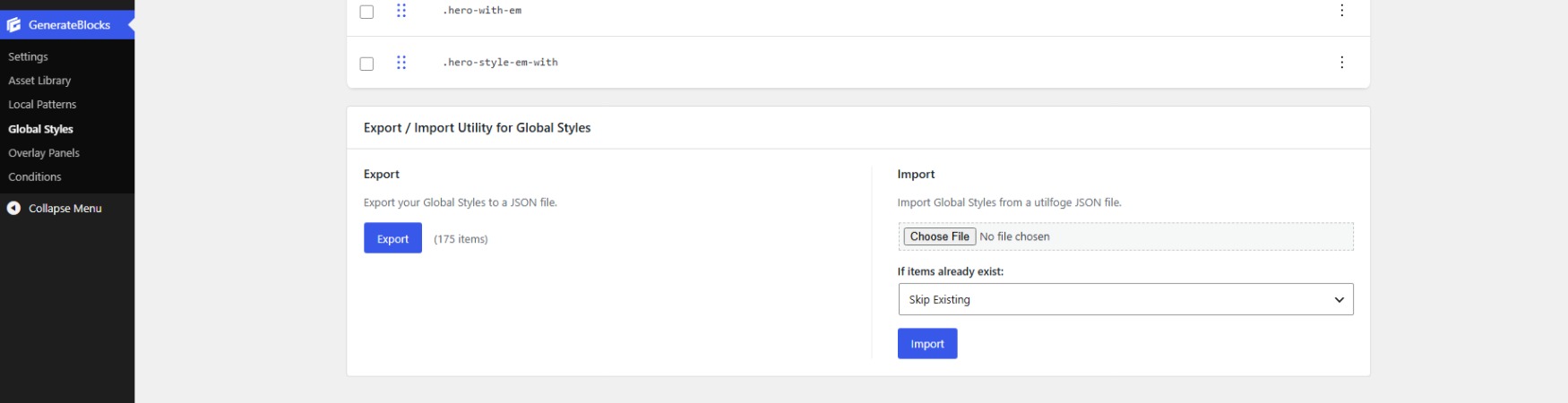Click the .hero-with-em class name
This screenshot has width=1568, height=403.
pyautogui.click(x=482, y=11)
